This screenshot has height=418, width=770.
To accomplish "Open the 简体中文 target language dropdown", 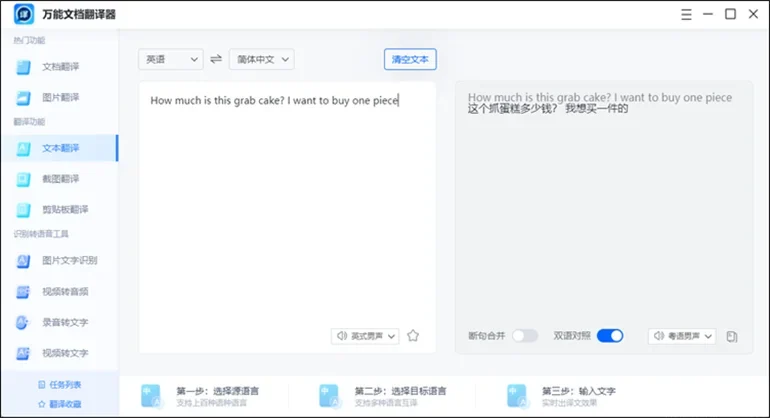I will (x=262, y=59).
